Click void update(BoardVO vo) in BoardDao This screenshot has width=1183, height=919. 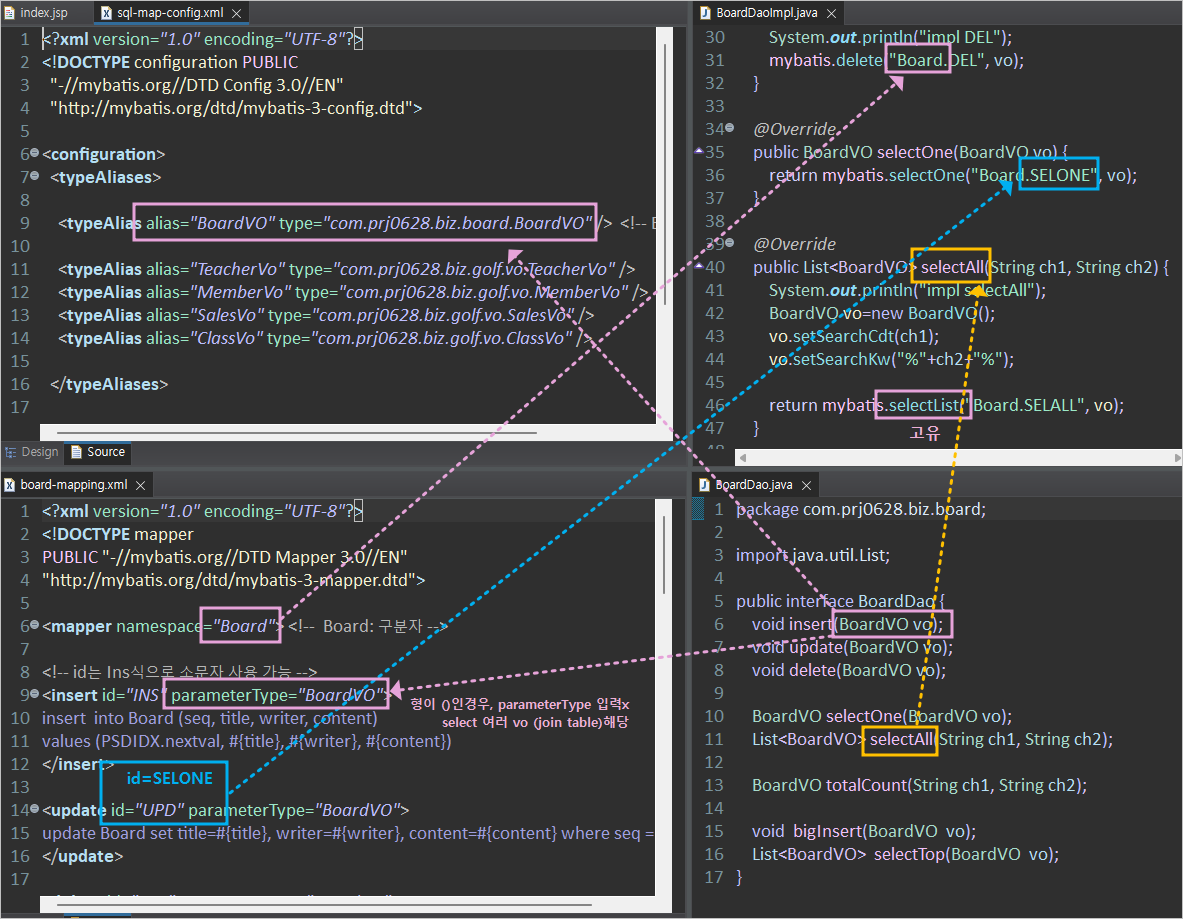click(x=853, y=647)
